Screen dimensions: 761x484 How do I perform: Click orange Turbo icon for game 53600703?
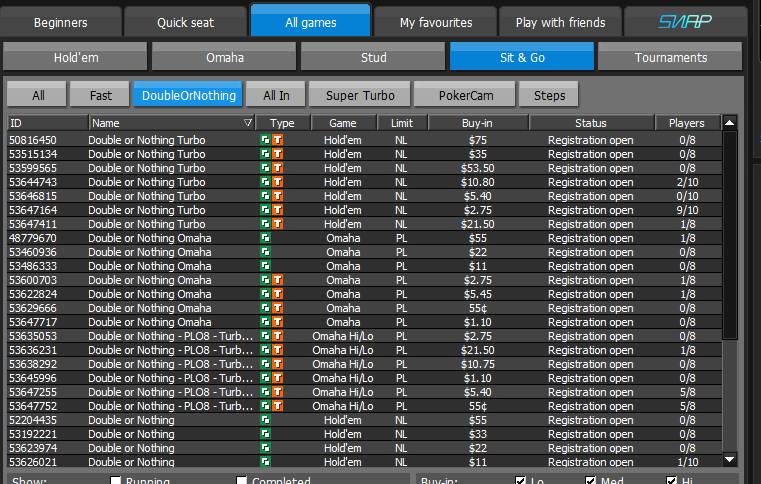tap(277, 280)
